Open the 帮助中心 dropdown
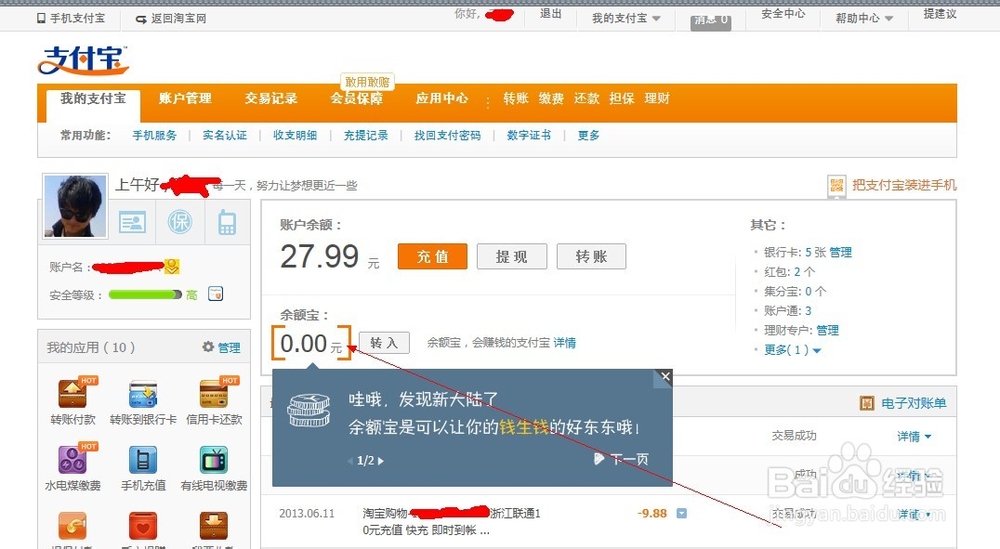This screenshot has height=549, width=1000. point(864,18)
